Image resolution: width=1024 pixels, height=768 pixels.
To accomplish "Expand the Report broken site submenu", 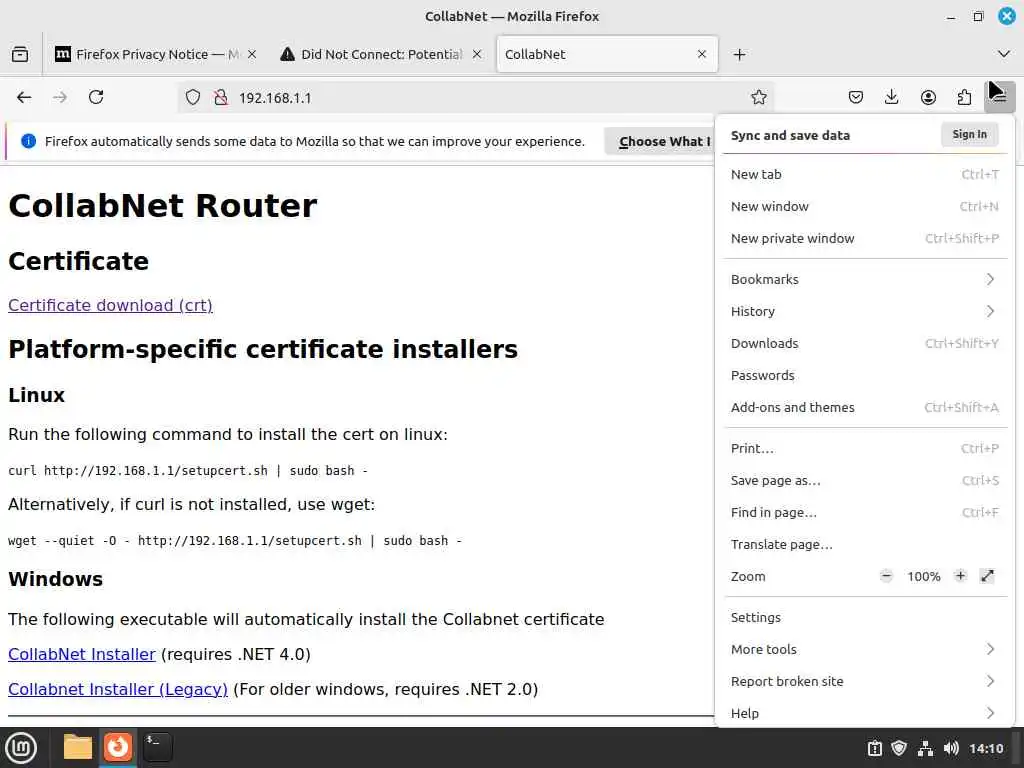I will [x=865, y=682].
